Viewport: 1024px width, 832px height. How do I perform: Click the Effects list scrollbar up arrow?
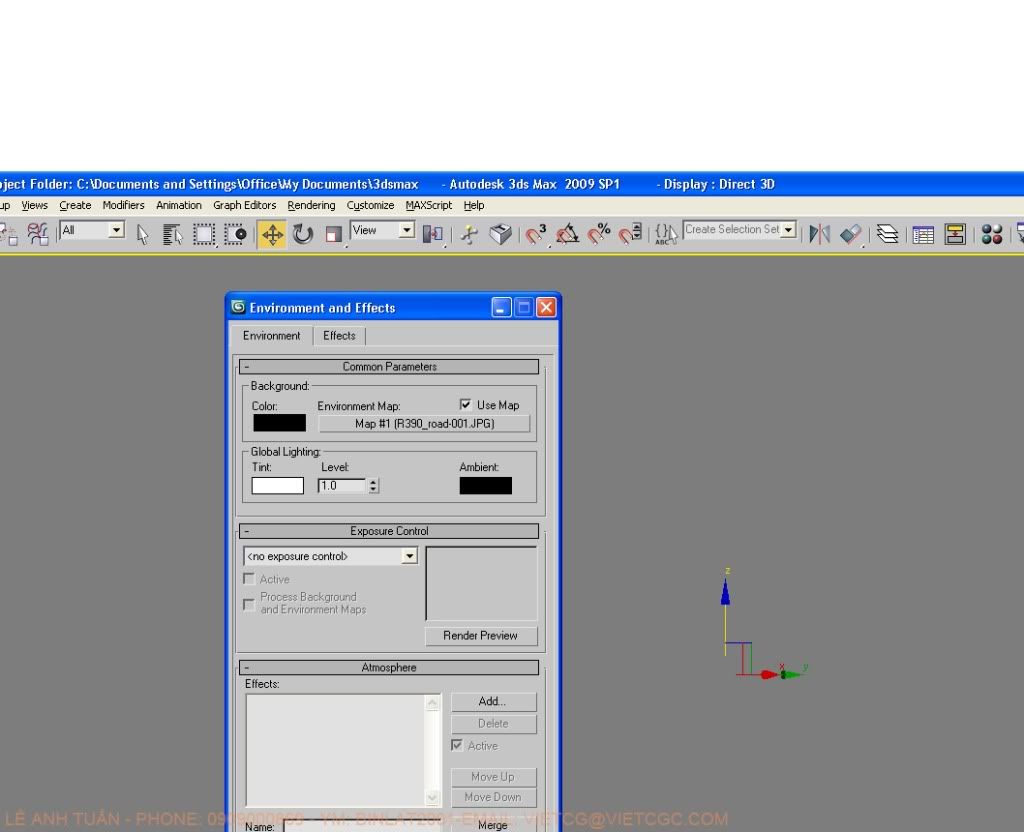(x=432, y=703)
